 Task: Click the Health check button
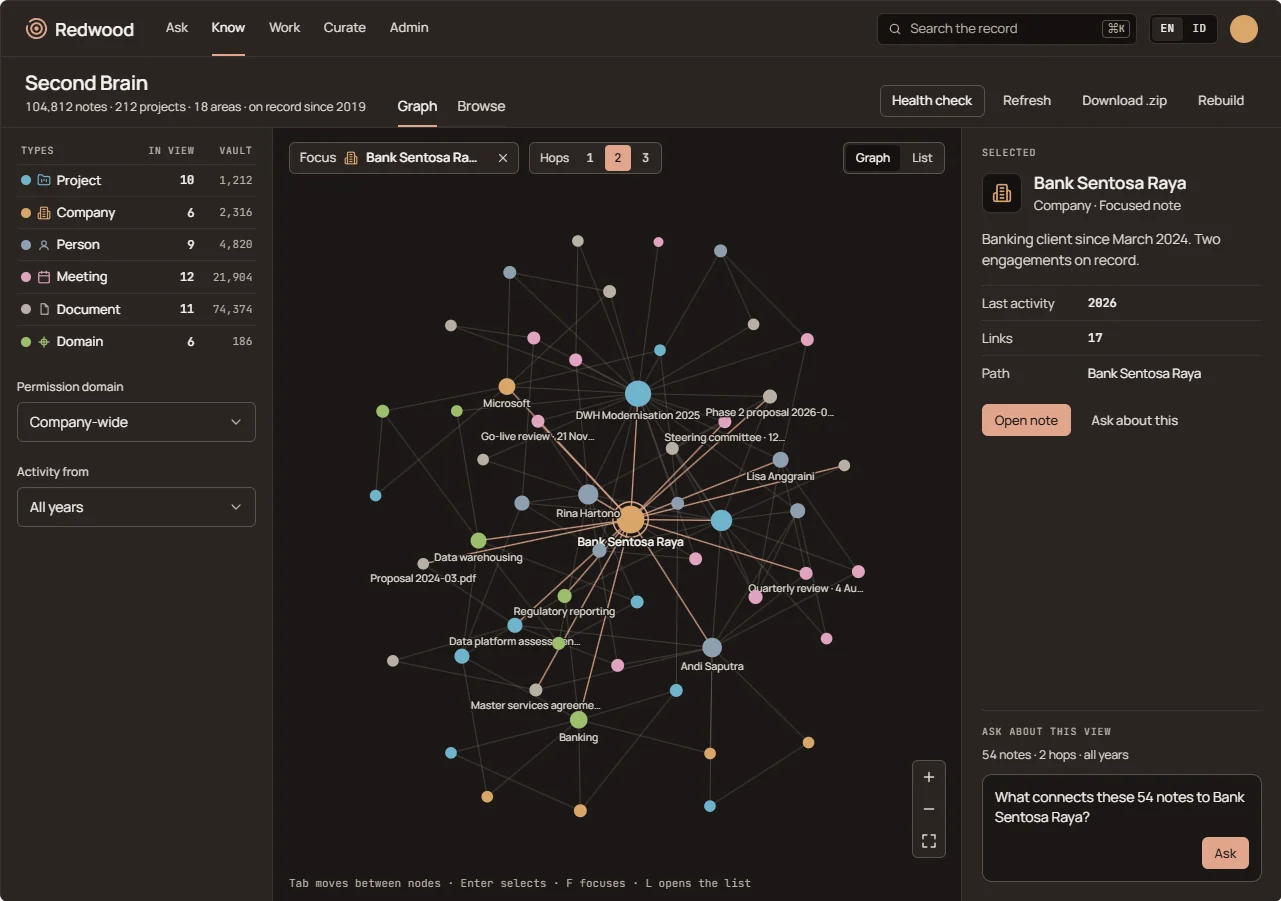coord(932,101)
